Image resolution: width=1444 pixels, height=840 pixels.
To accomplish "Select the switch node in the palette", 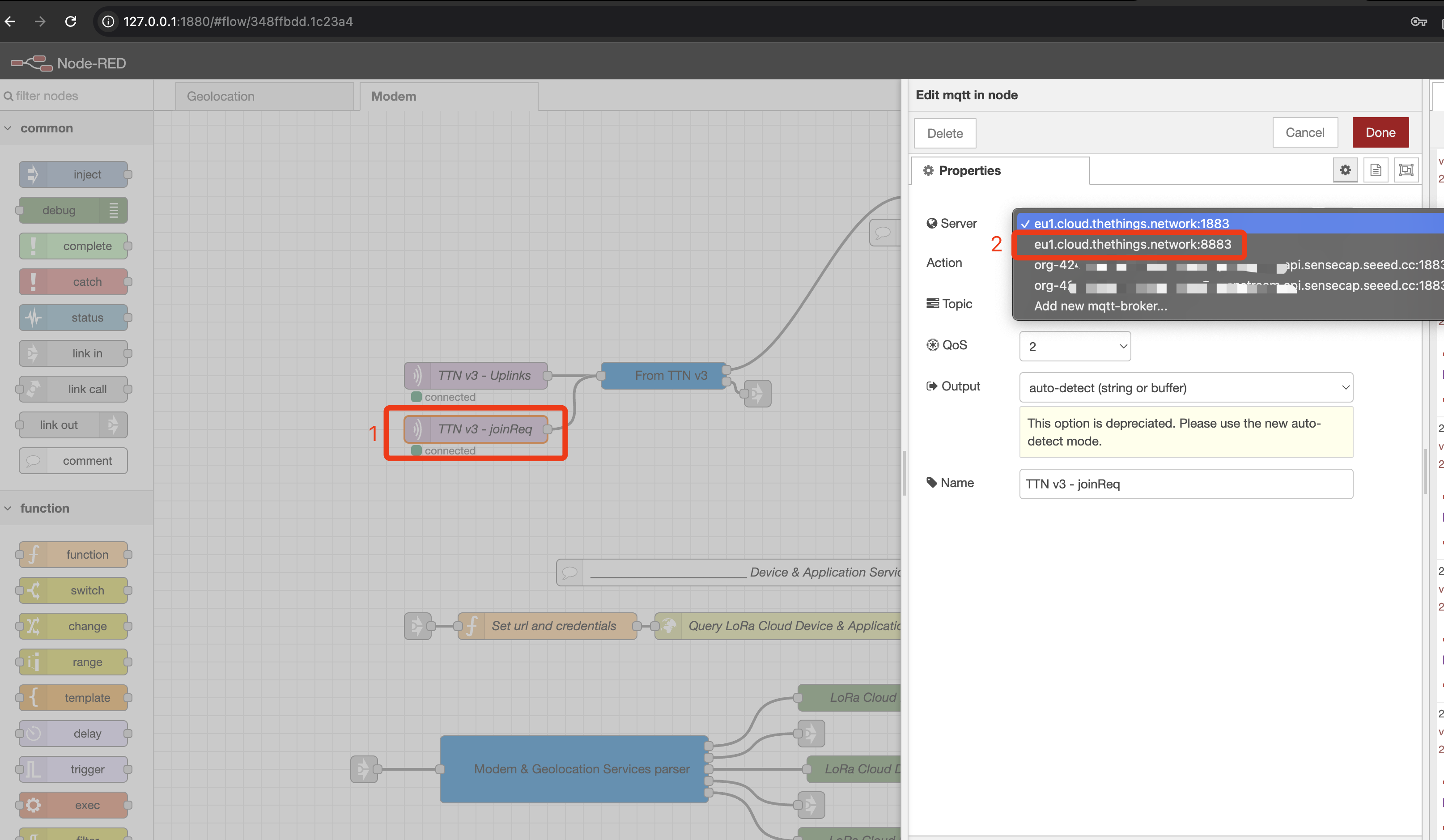I will point(73,590).
